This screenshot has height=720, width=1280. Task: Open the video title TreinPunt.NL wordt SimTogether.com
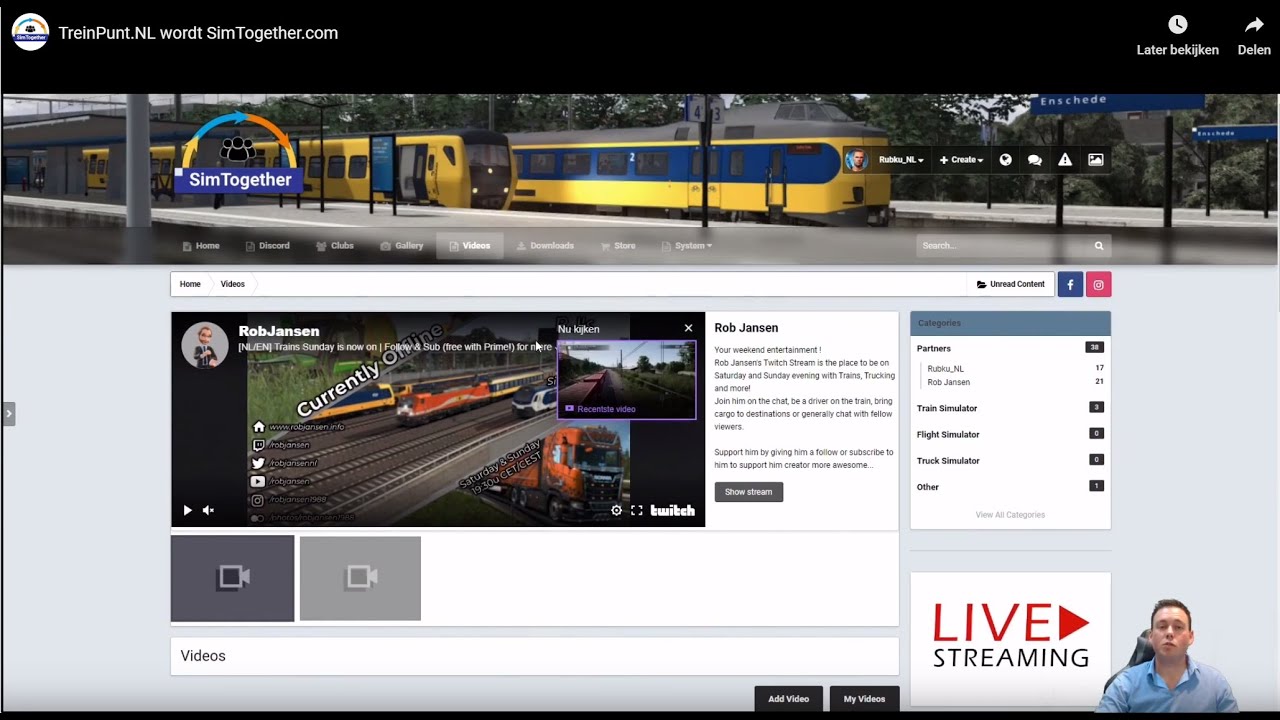pyautogui.click(x=198, y=33)
